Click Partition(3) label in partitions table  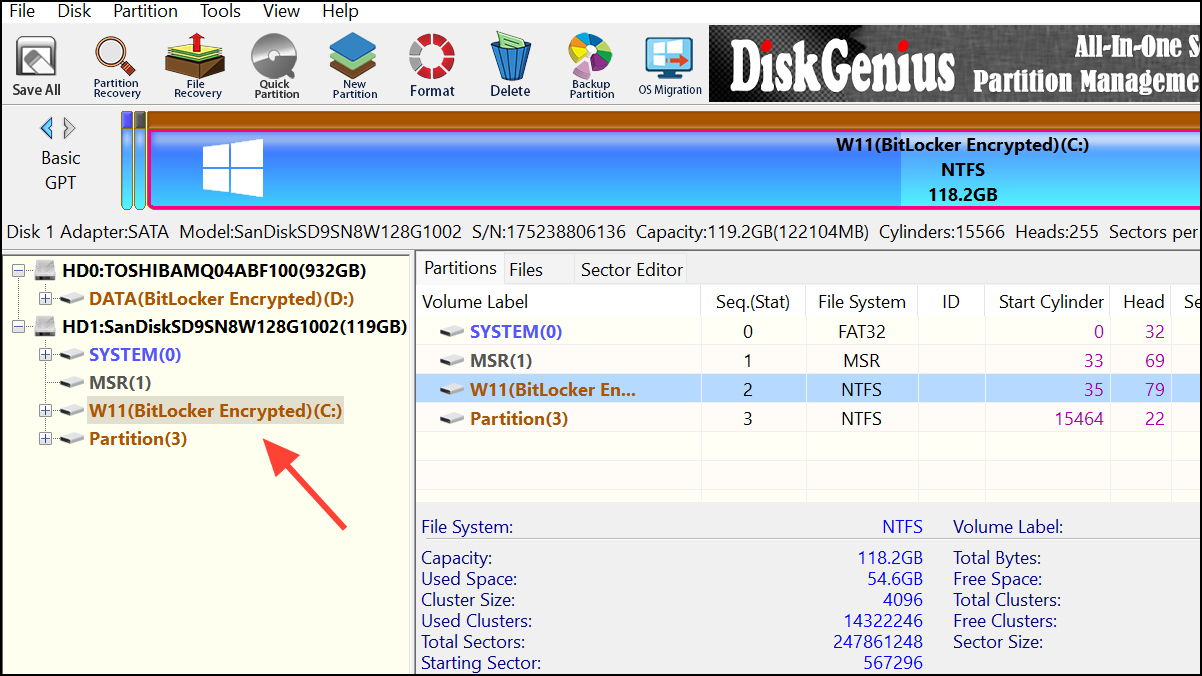(x=519, y=419)
